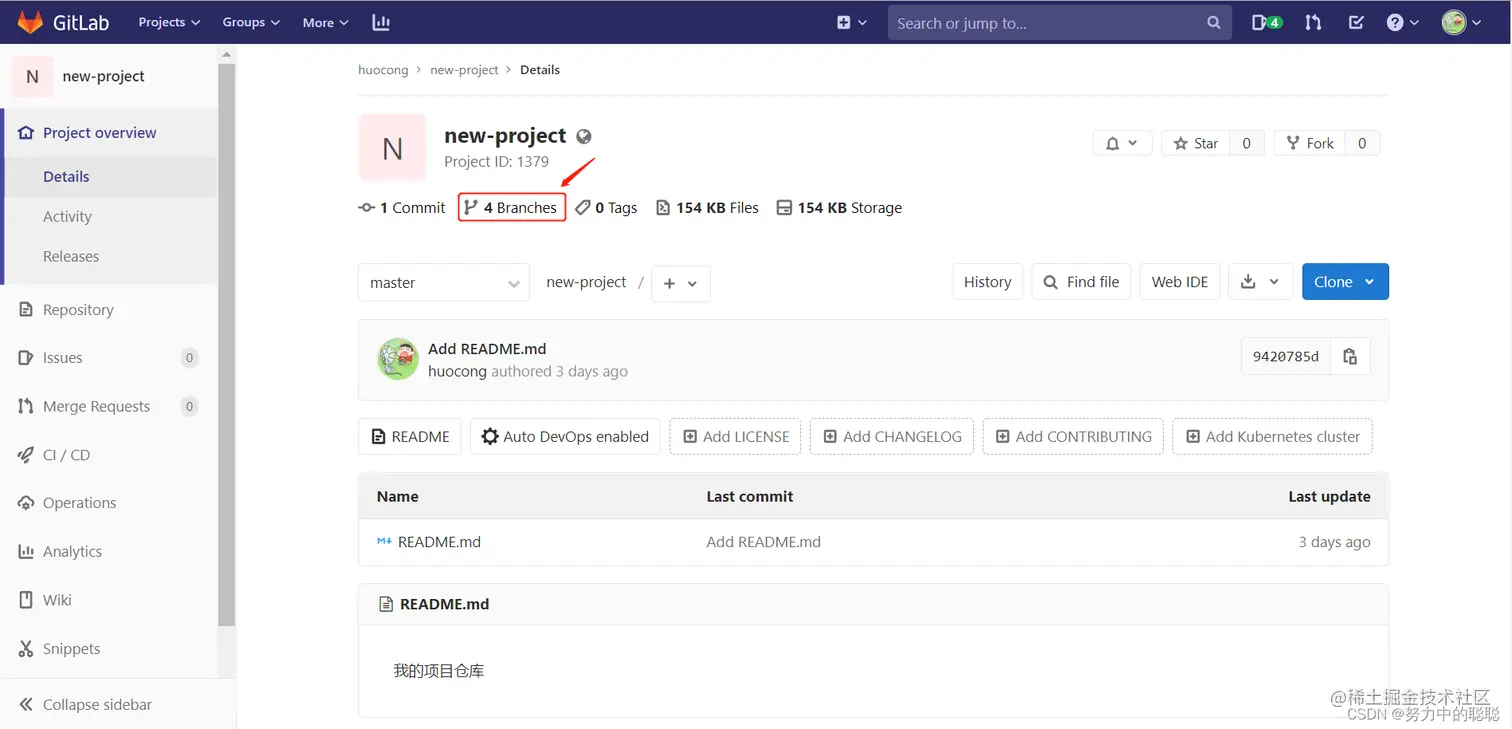This screenshot has height=729, width=1512.
Task: Click the search magnifier icon
Action: pyautogui.click(x=1214, y=22)
